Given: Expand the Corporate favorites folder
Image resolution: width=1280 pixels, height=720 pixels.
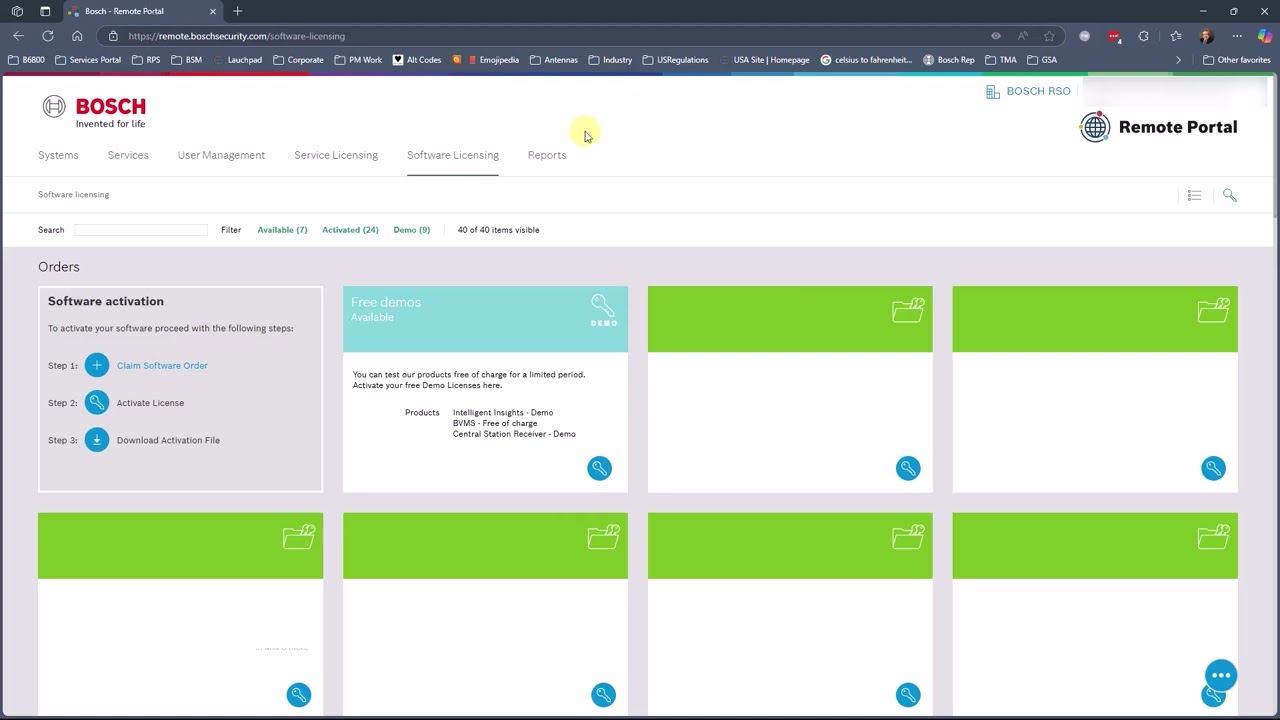Looking at the screenshot, I should pos(298,60).
